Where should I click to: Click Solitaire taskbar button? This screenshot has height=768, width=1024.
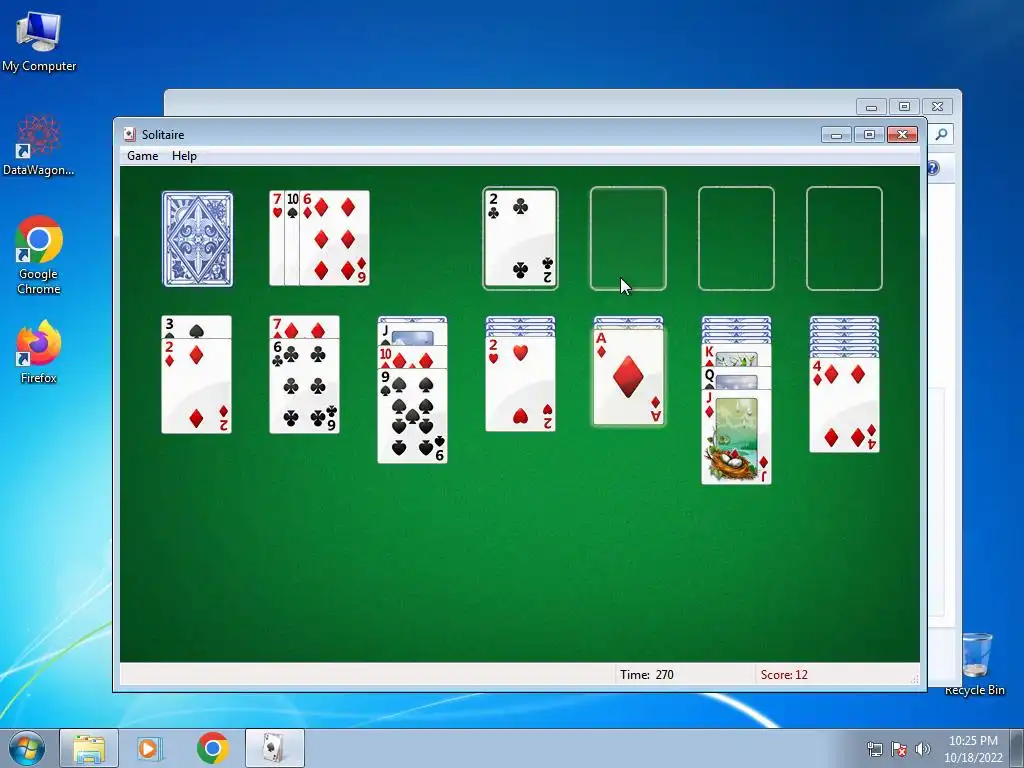pyautogui.click(x=274, y=748)
